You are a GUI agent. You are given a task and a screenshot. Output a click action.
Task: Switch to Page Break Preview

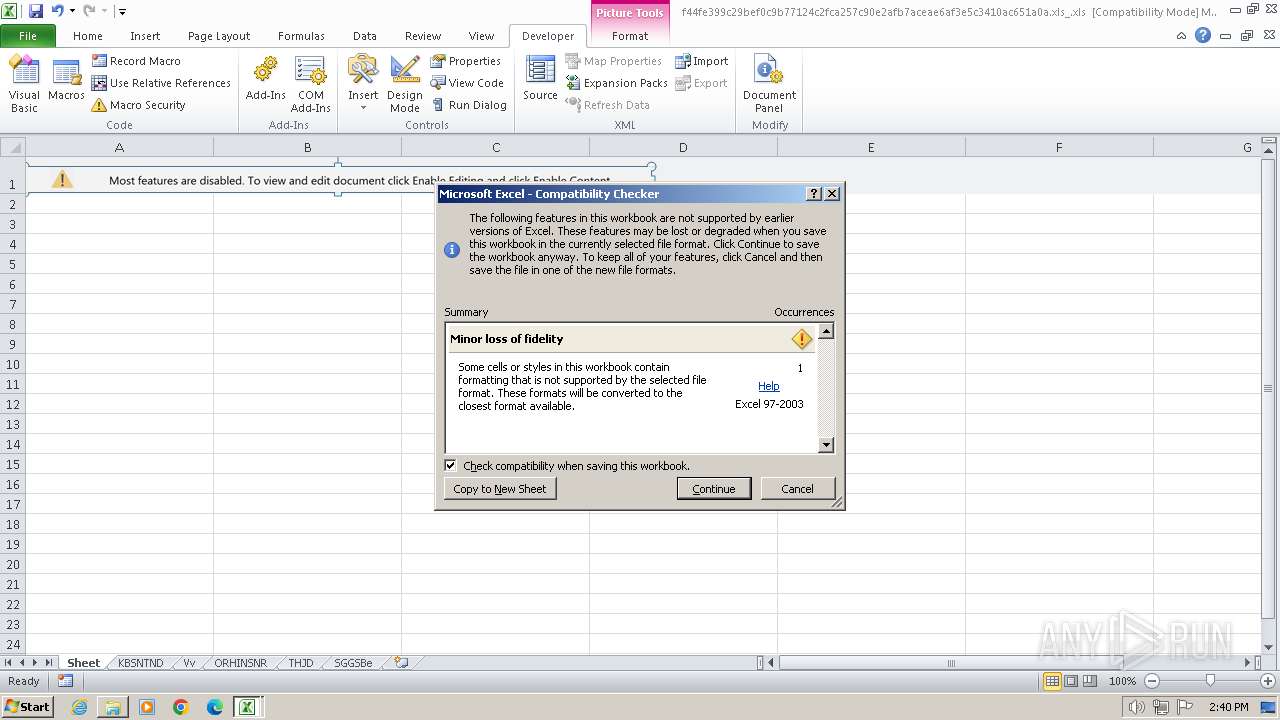tap(1090, 681)
